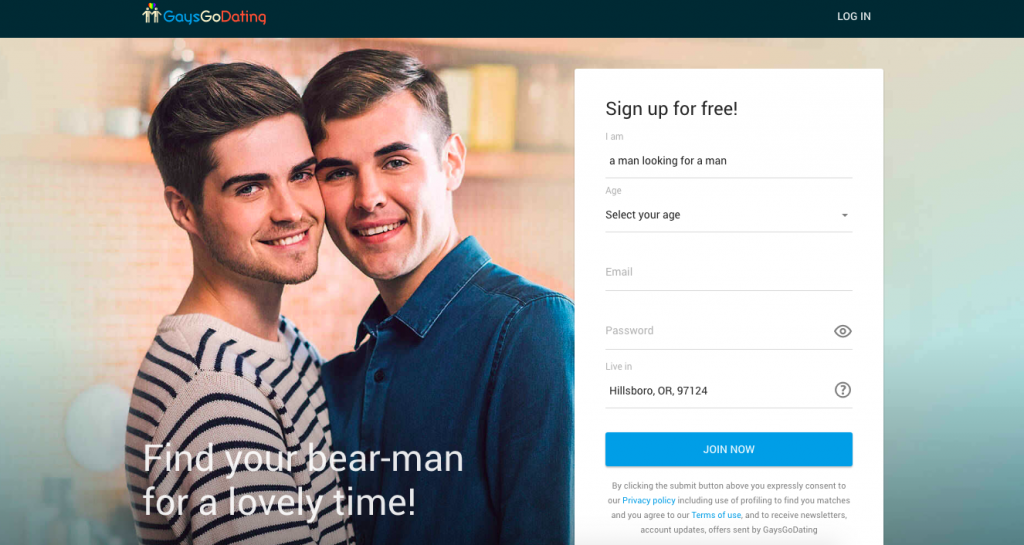Viewport: 1024px width, 545px height.
Task: Open the Select your age dropdown
Action: click(728, 215)
